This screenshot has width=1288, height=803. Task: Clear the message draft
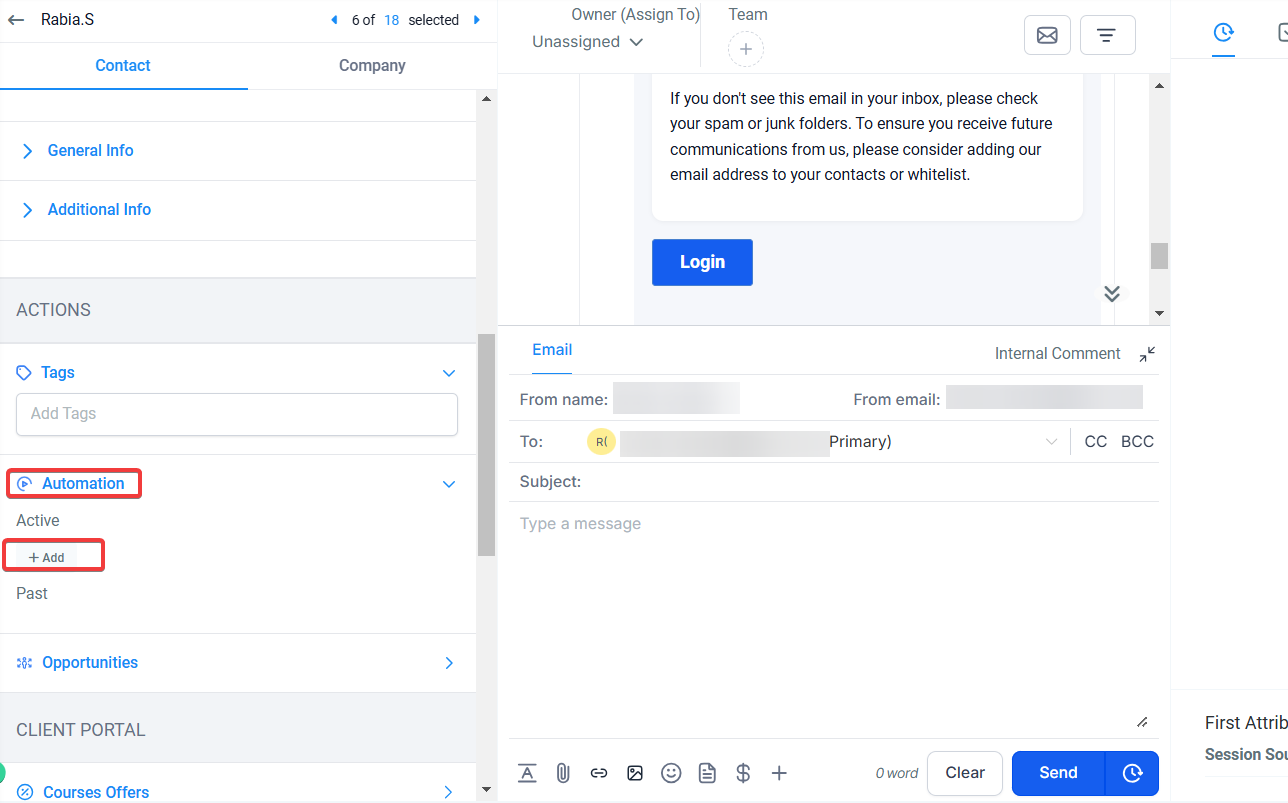tap(965, 773)
